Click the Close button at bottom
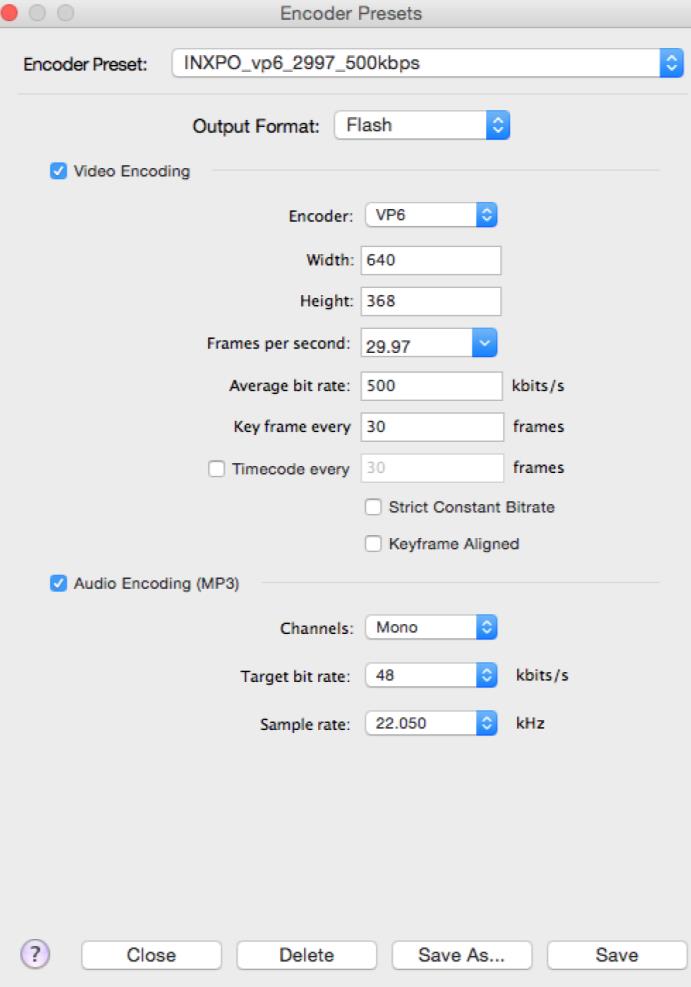Screen dimensions: 691x987 (151, 955)
